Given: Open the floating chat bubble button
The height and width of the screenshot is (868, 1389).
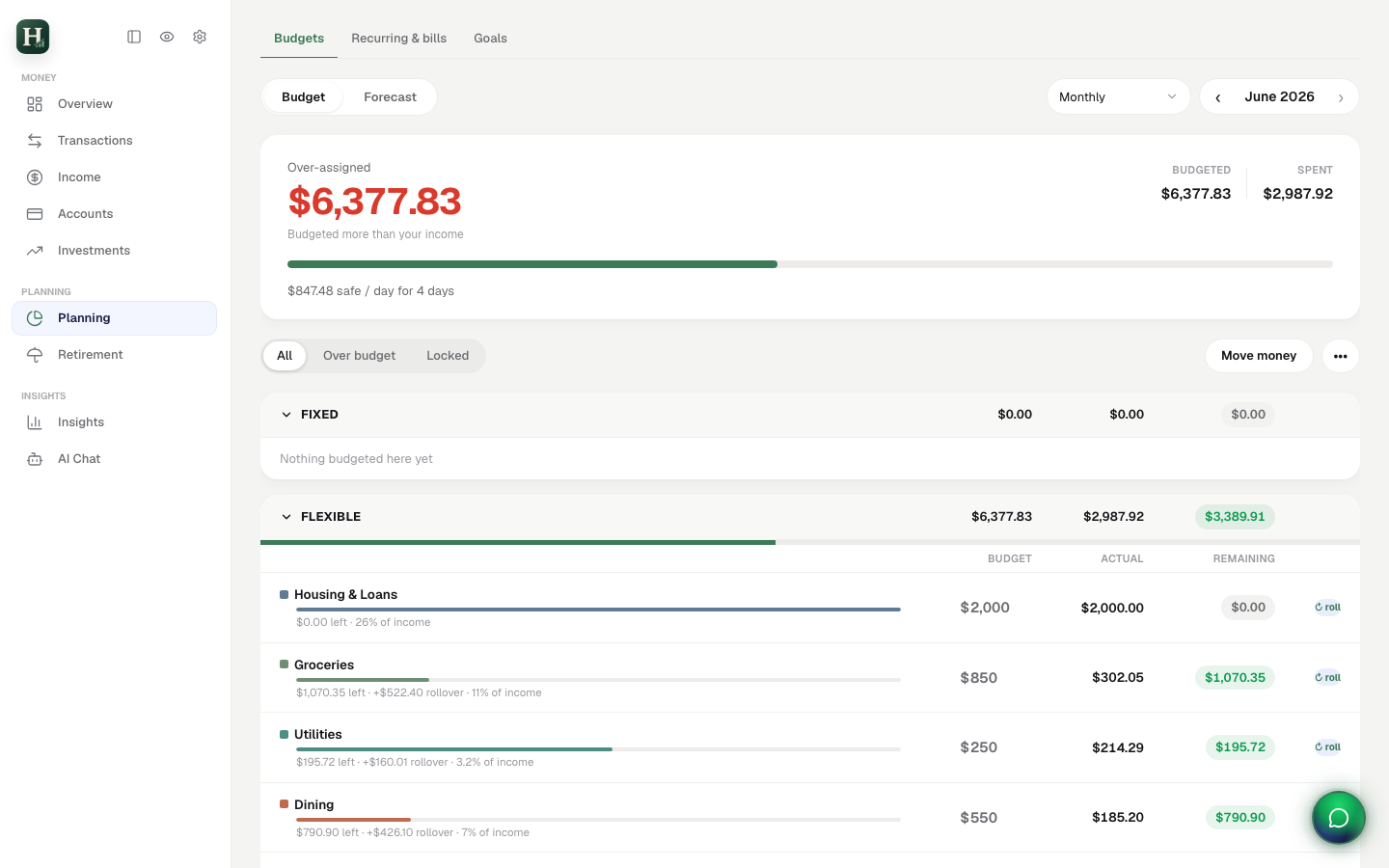Looking at the screenshot, I should click(1339, 818).
